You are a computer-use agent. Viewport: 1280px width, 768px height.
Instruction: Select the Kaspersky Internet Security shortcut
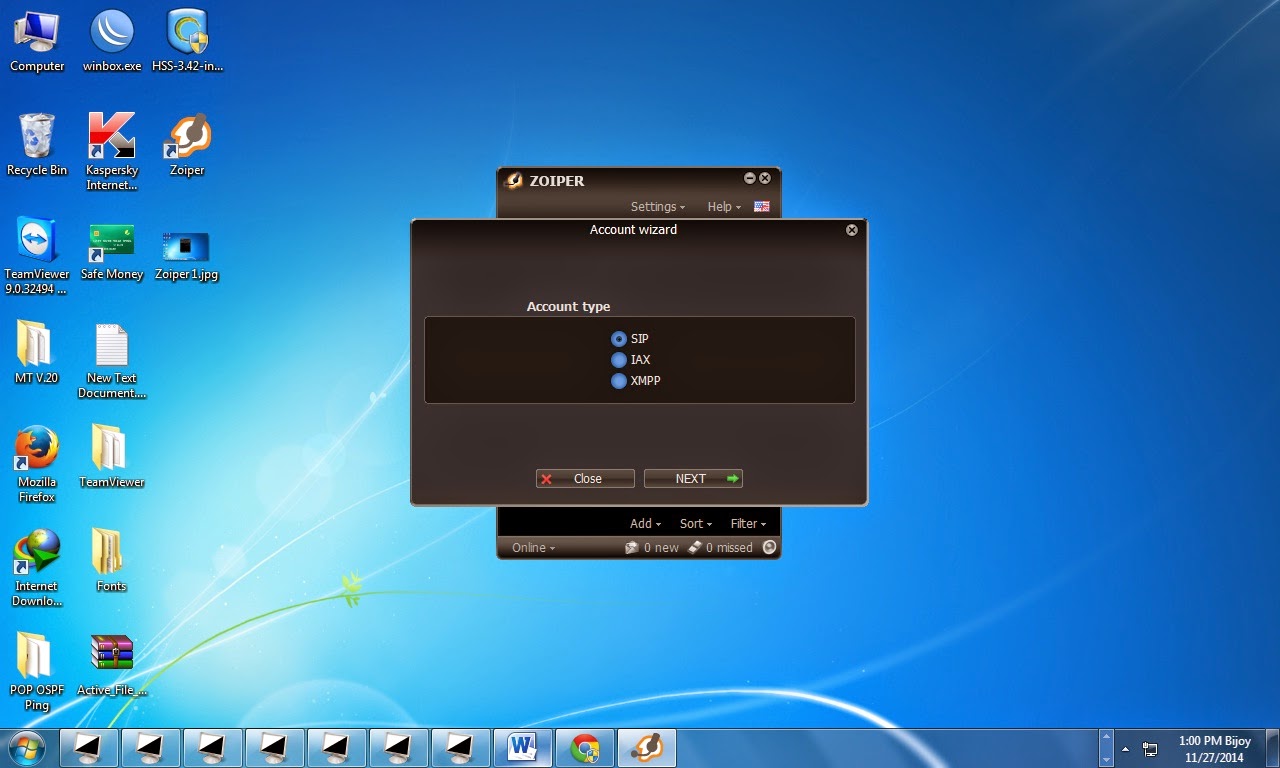point(112,152)
